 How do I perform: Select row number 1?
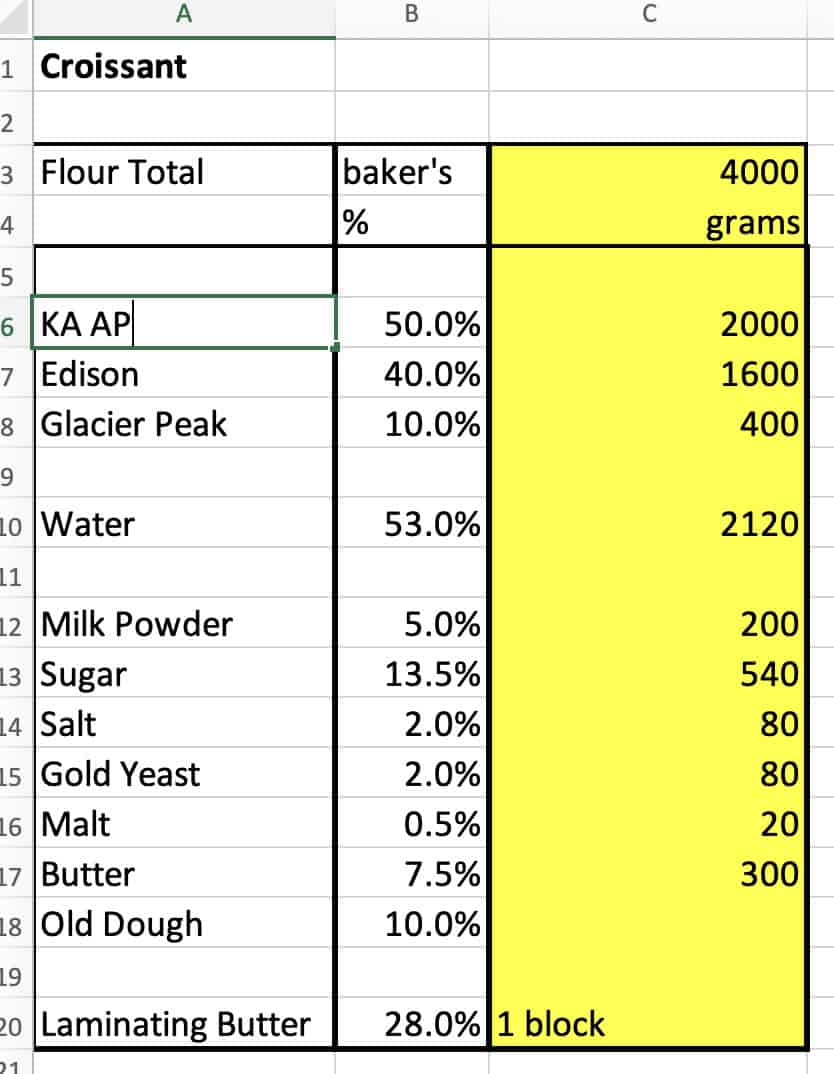point(15,65)
